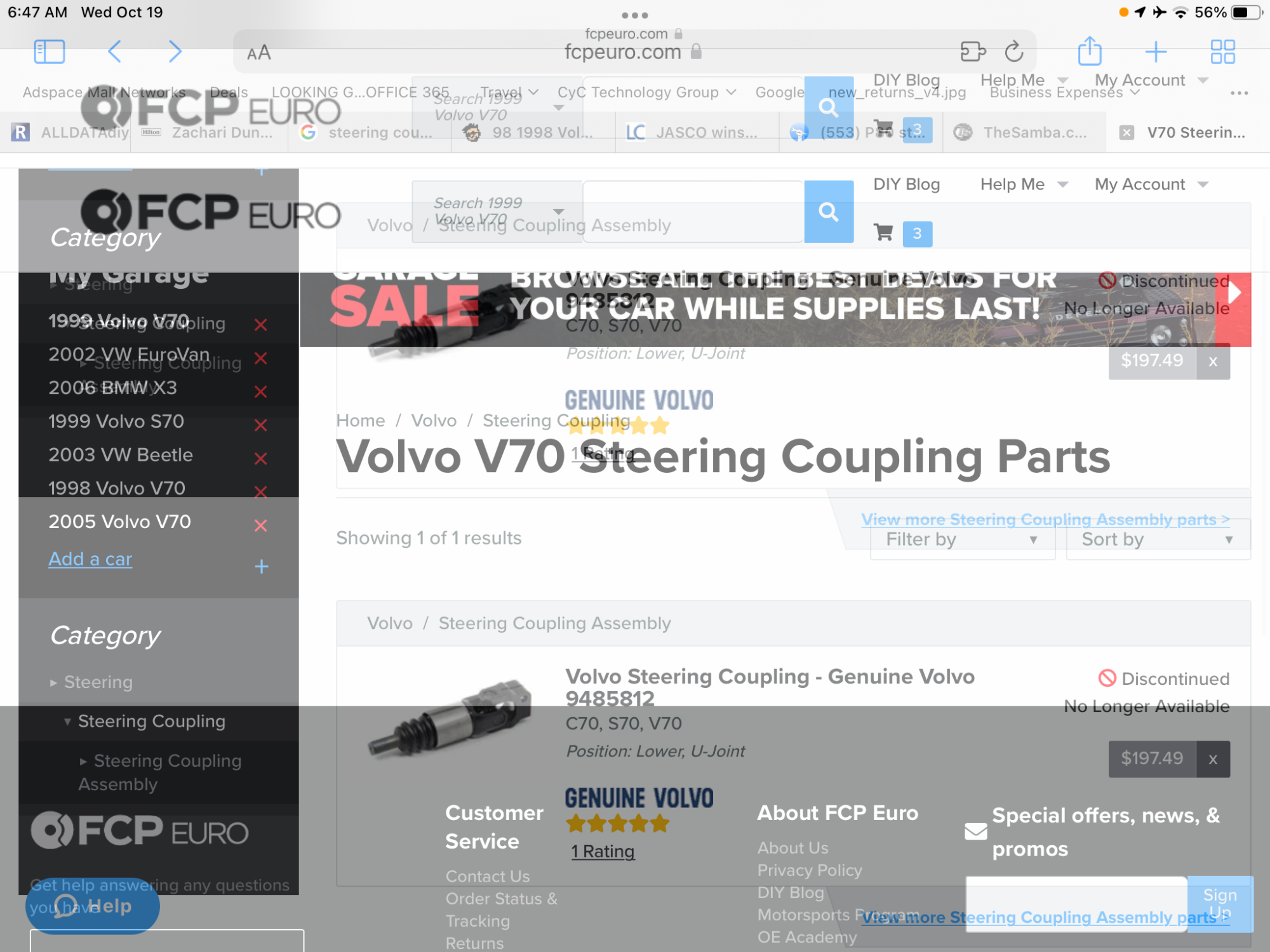Viewport: 1270px width, 952px height.
Task: Open the shopping cart icon
Action: coord(883,233)
